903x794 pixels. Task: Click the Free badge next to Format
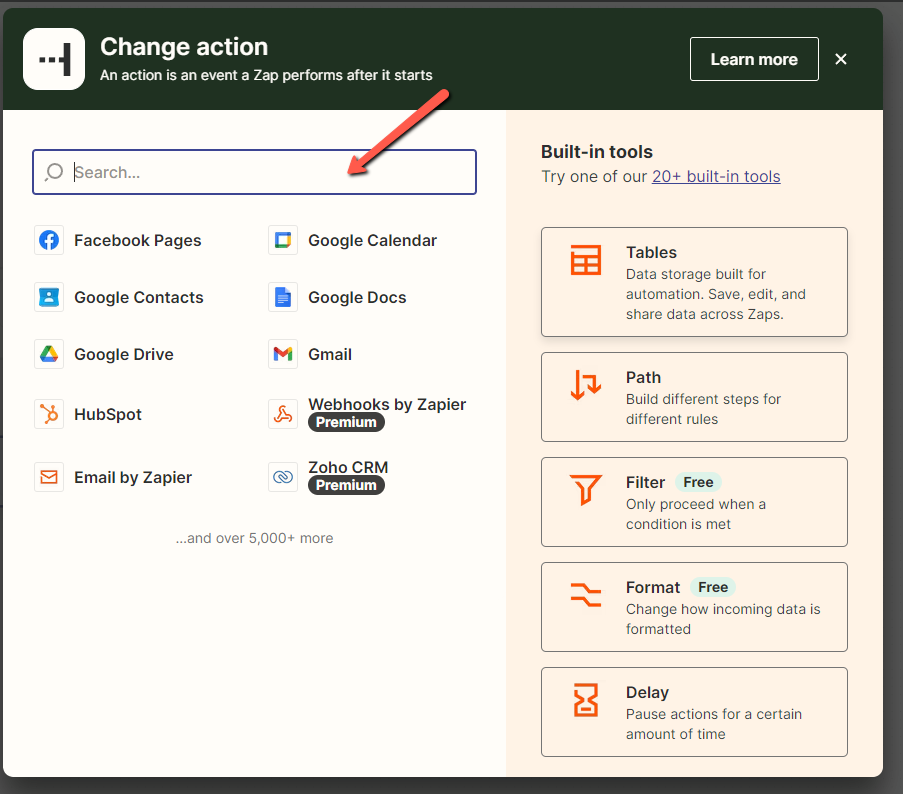click(x=713, y=587)
